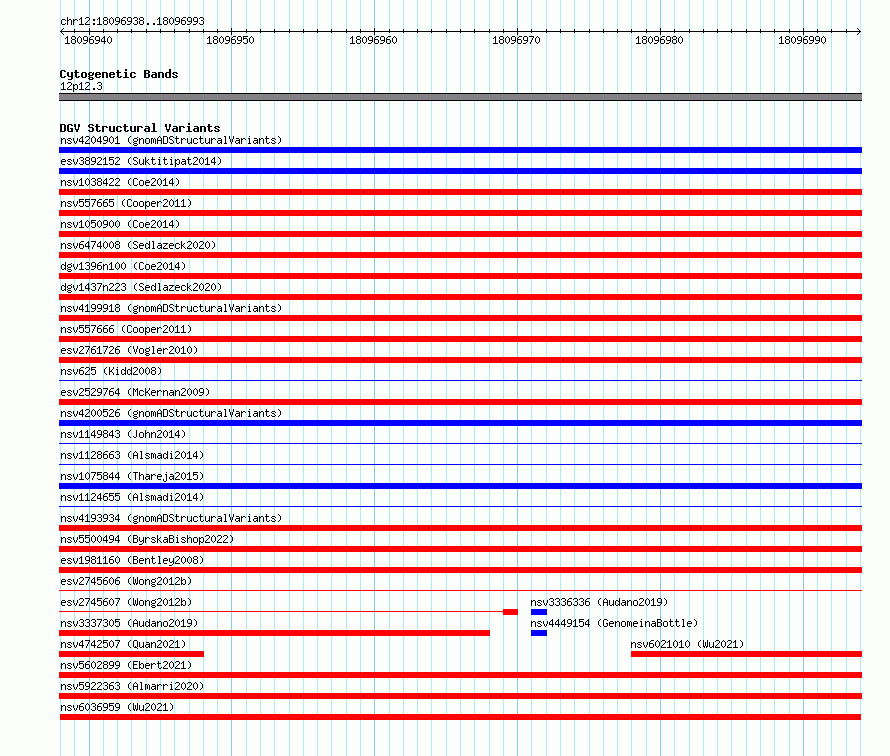Click esv1981160 Bentley2008 label
Viewport: 890px width, 756px height.
click(x=132, y=560)
